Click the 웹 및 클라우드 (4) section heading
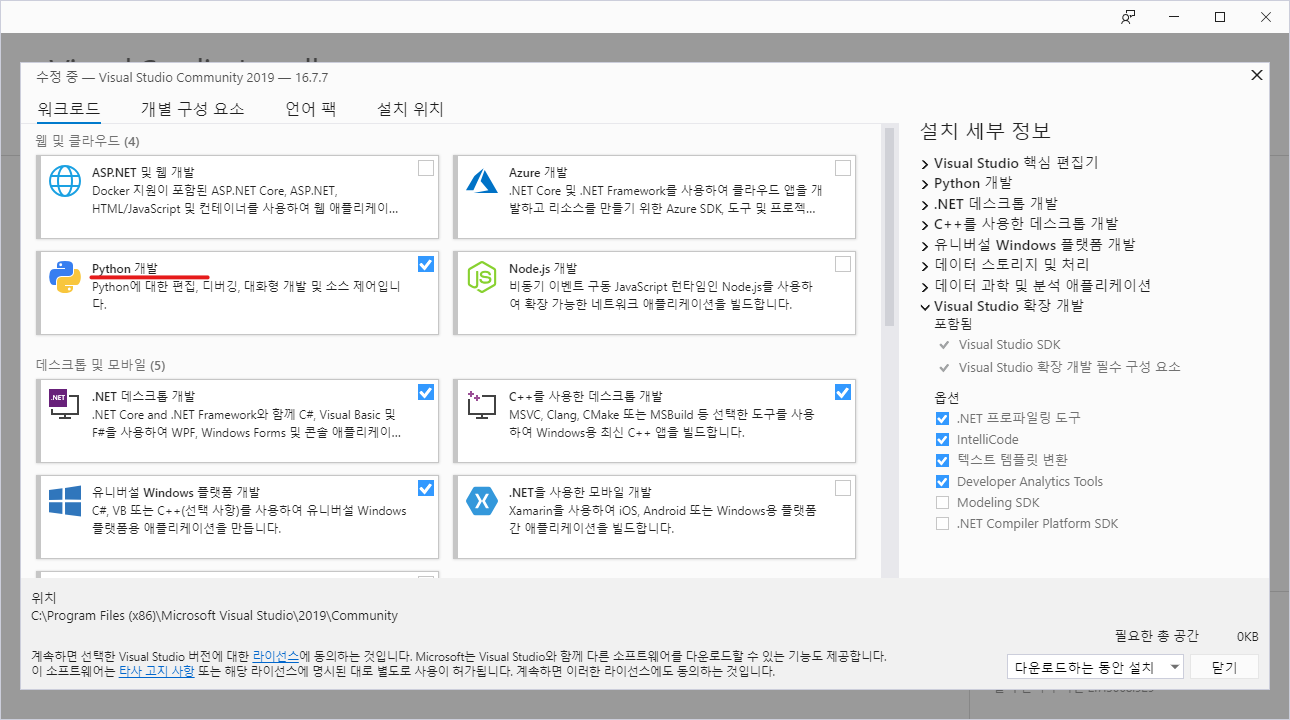The image size is (1290, 720). (88, 140)
